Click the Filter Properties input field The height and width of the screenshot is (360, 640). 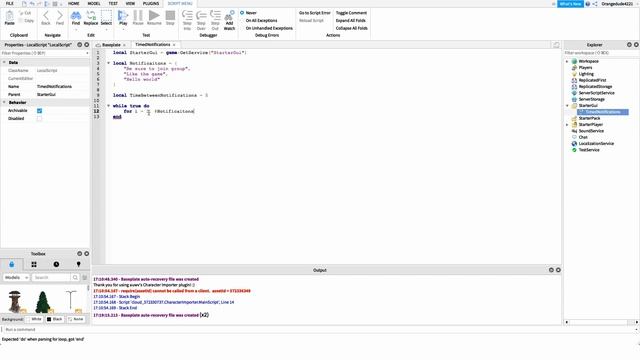point(44,53)
